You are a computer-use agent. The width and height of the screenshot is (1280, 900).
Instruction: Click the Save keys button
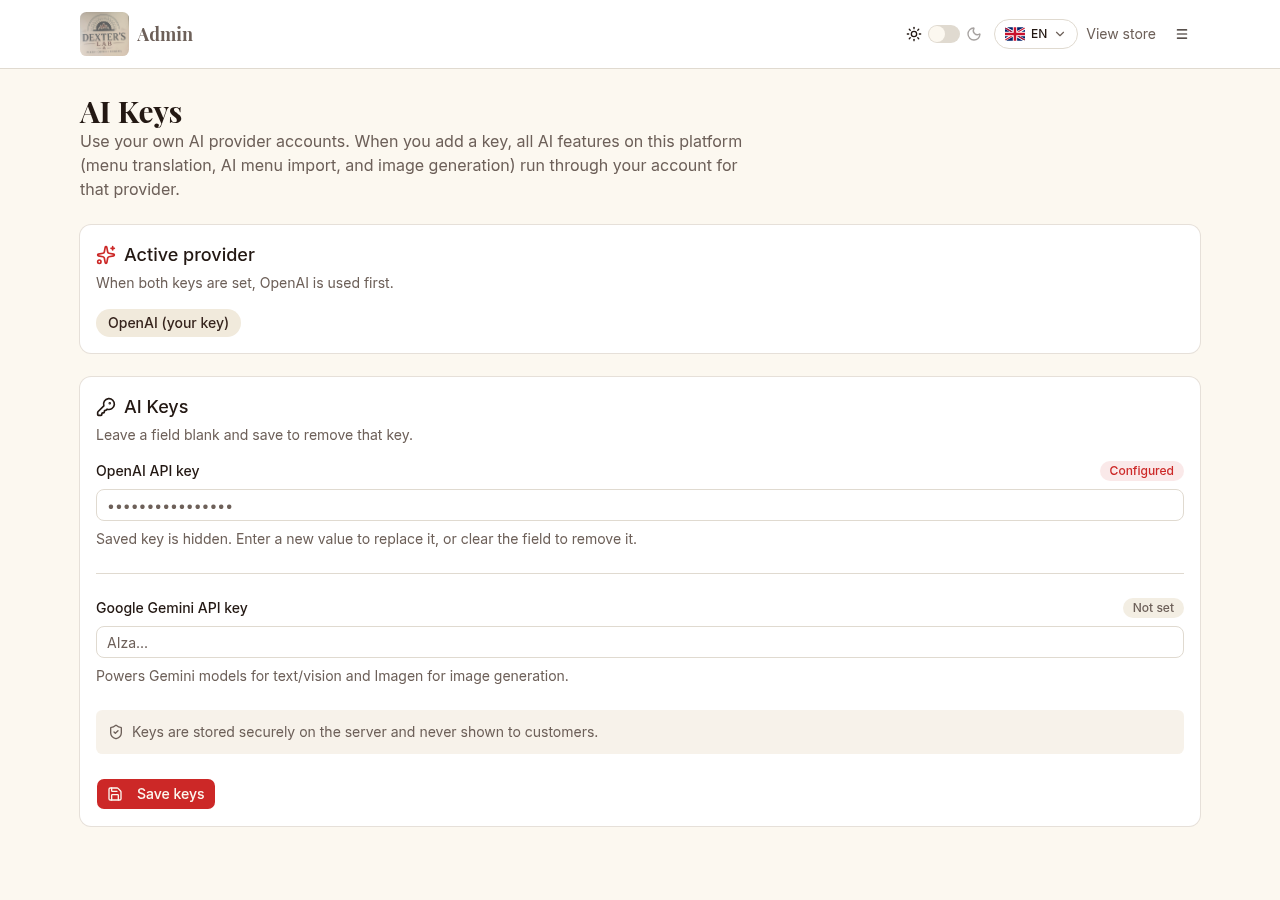pos(156,794)
